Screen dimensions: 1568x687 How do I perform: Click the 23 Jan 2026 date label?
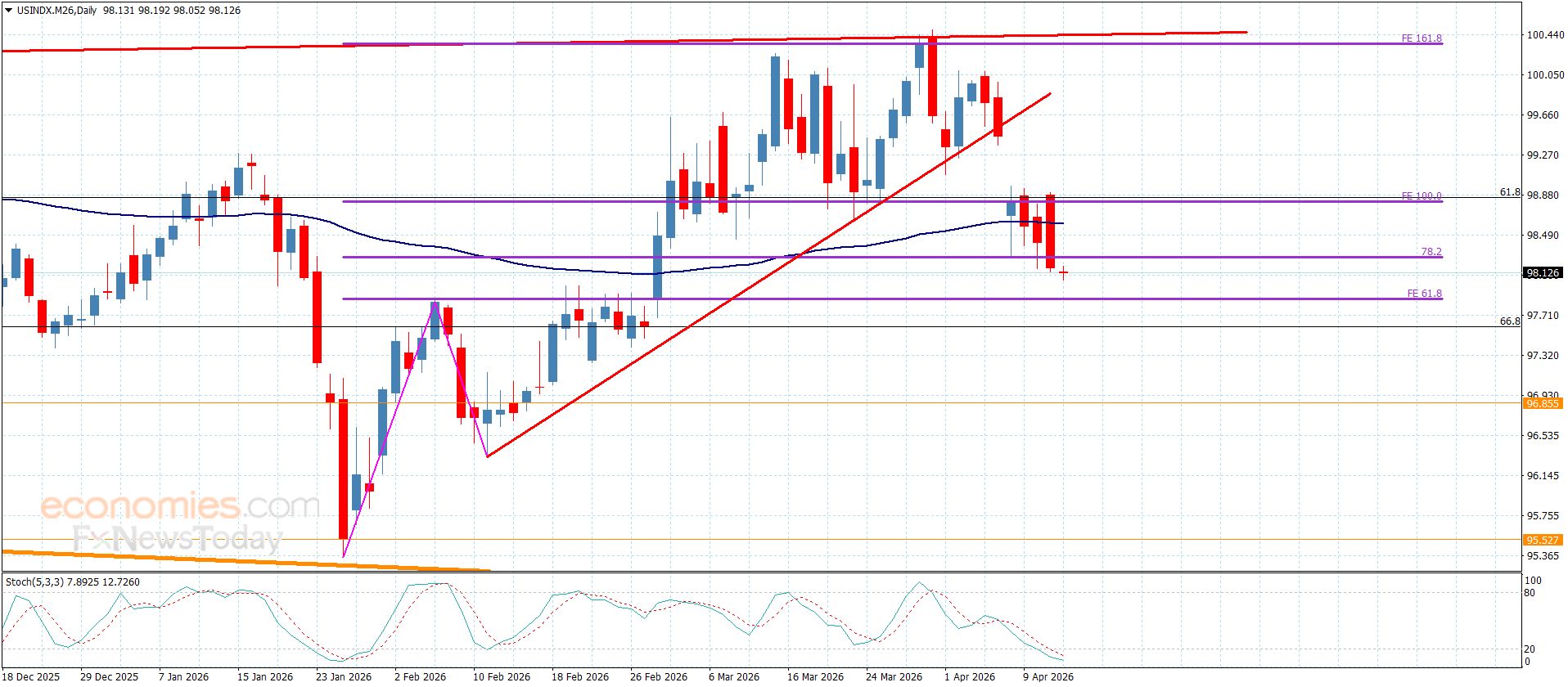pos(343,676)
